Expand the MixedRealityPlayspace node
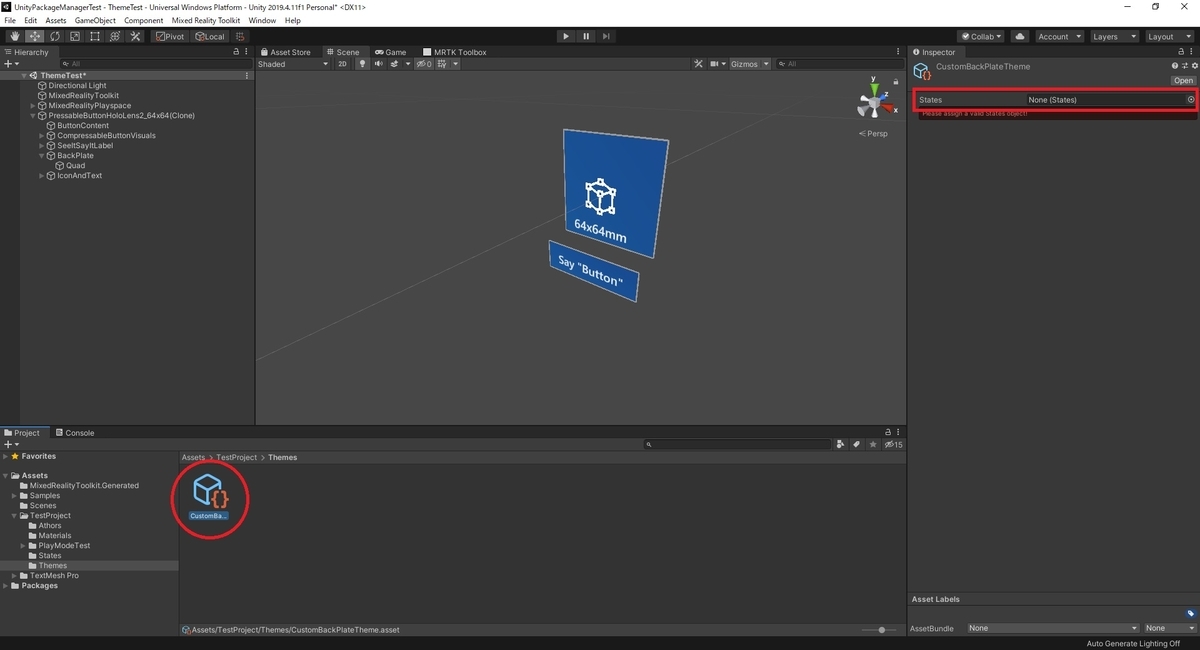The width and height of the screenshot is (1200, 650). point(33,106)
